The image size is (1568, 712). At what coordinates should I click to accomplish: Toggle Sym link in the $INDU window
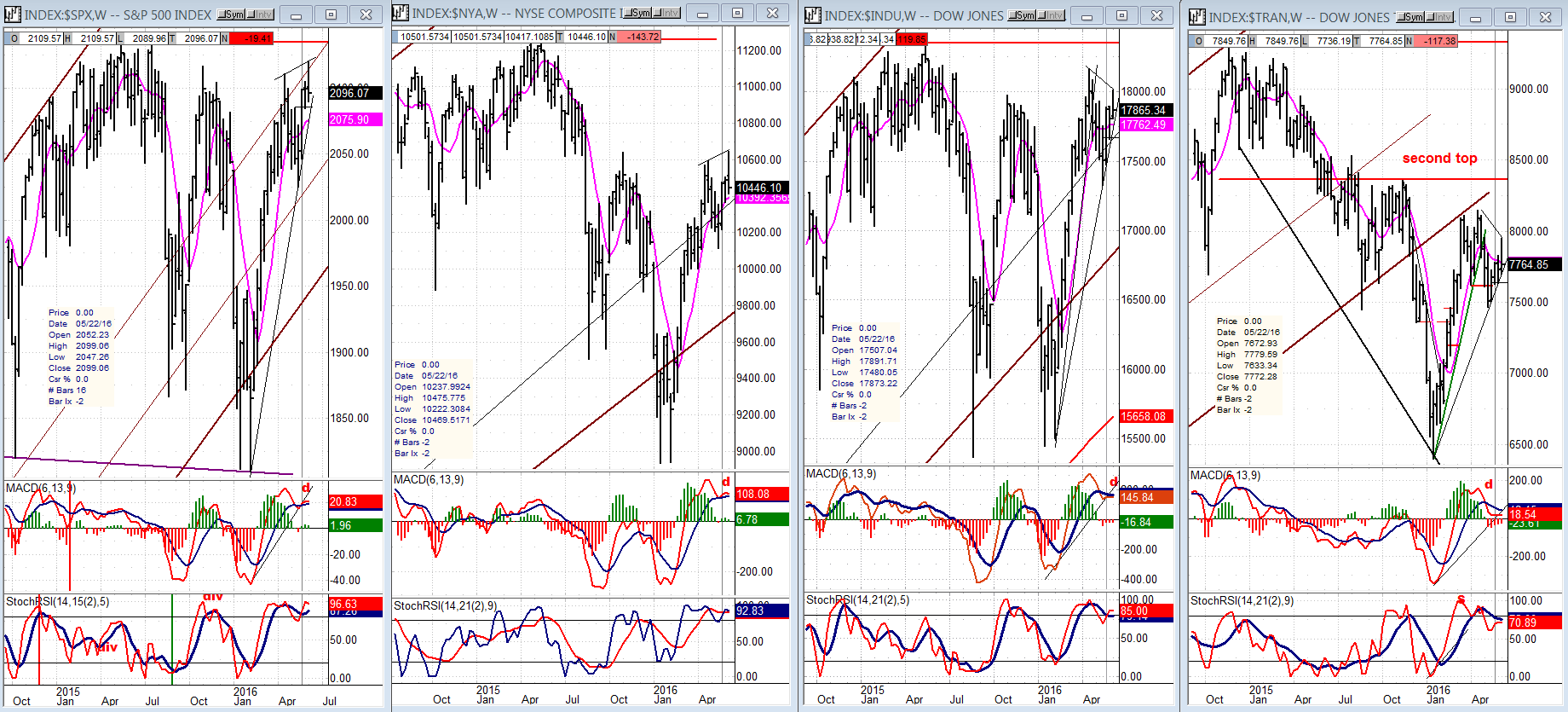pyautogui.click(x=1022, y=14)
